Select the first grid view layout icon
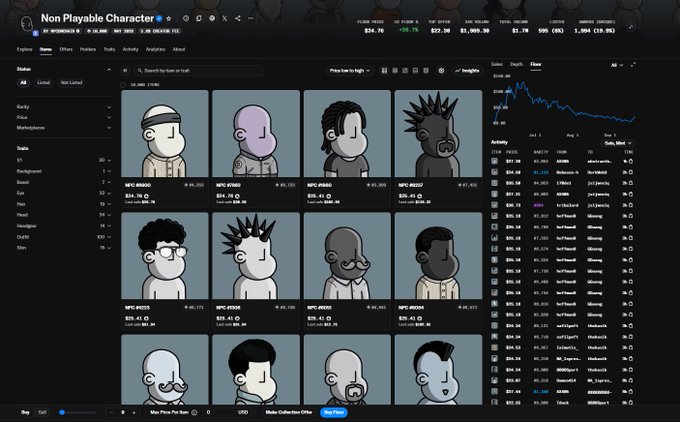Viewport: 680px width, 422px height. [384, 70]
